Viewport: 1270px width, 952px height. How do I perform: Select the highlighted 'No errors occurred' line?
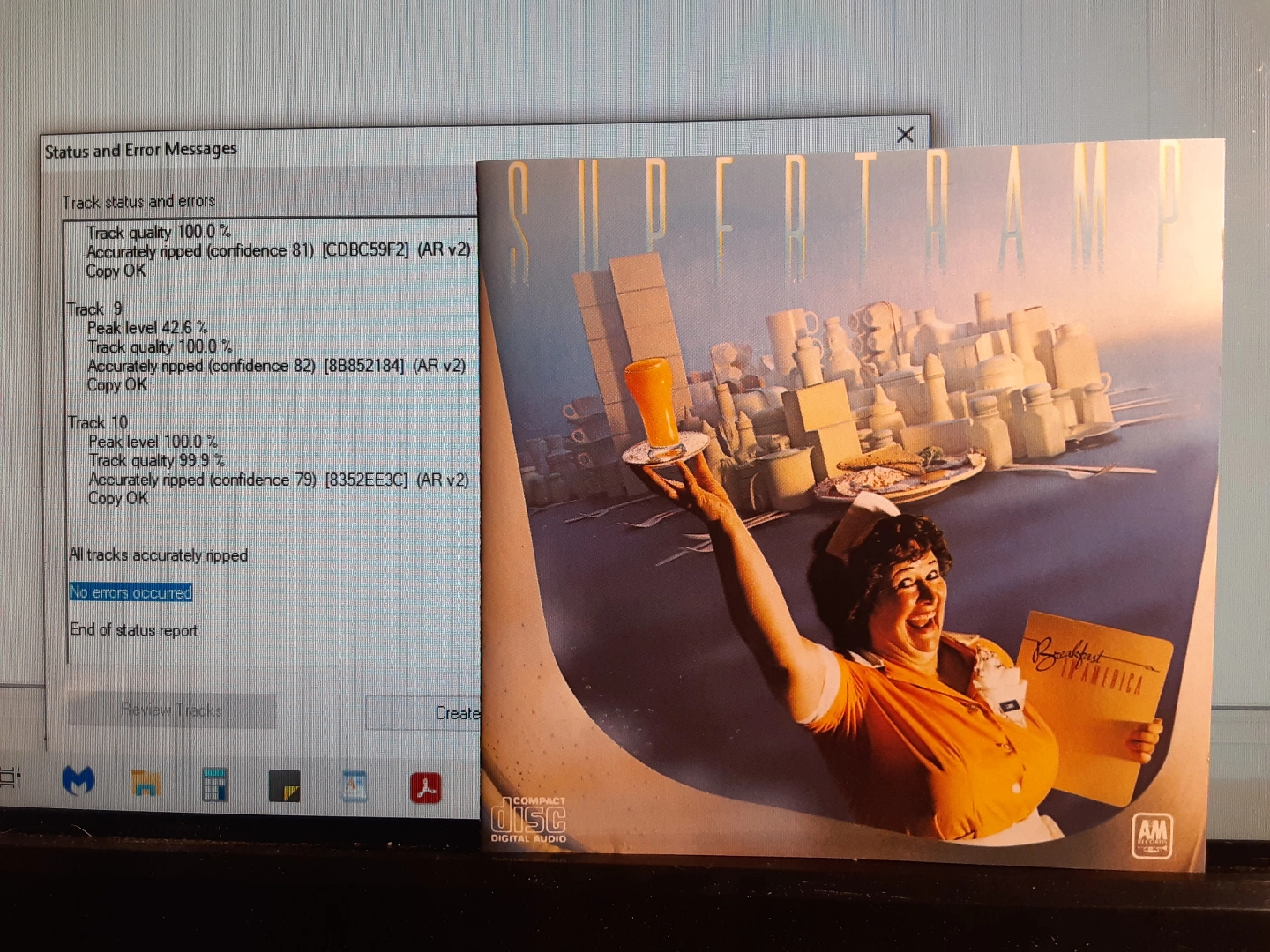(x=131, y=592)
